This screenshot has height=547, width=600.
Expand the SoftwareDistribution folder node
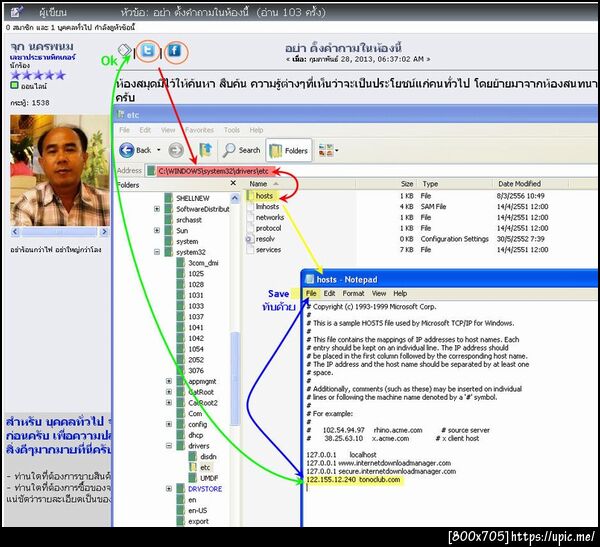click(157, 209)
